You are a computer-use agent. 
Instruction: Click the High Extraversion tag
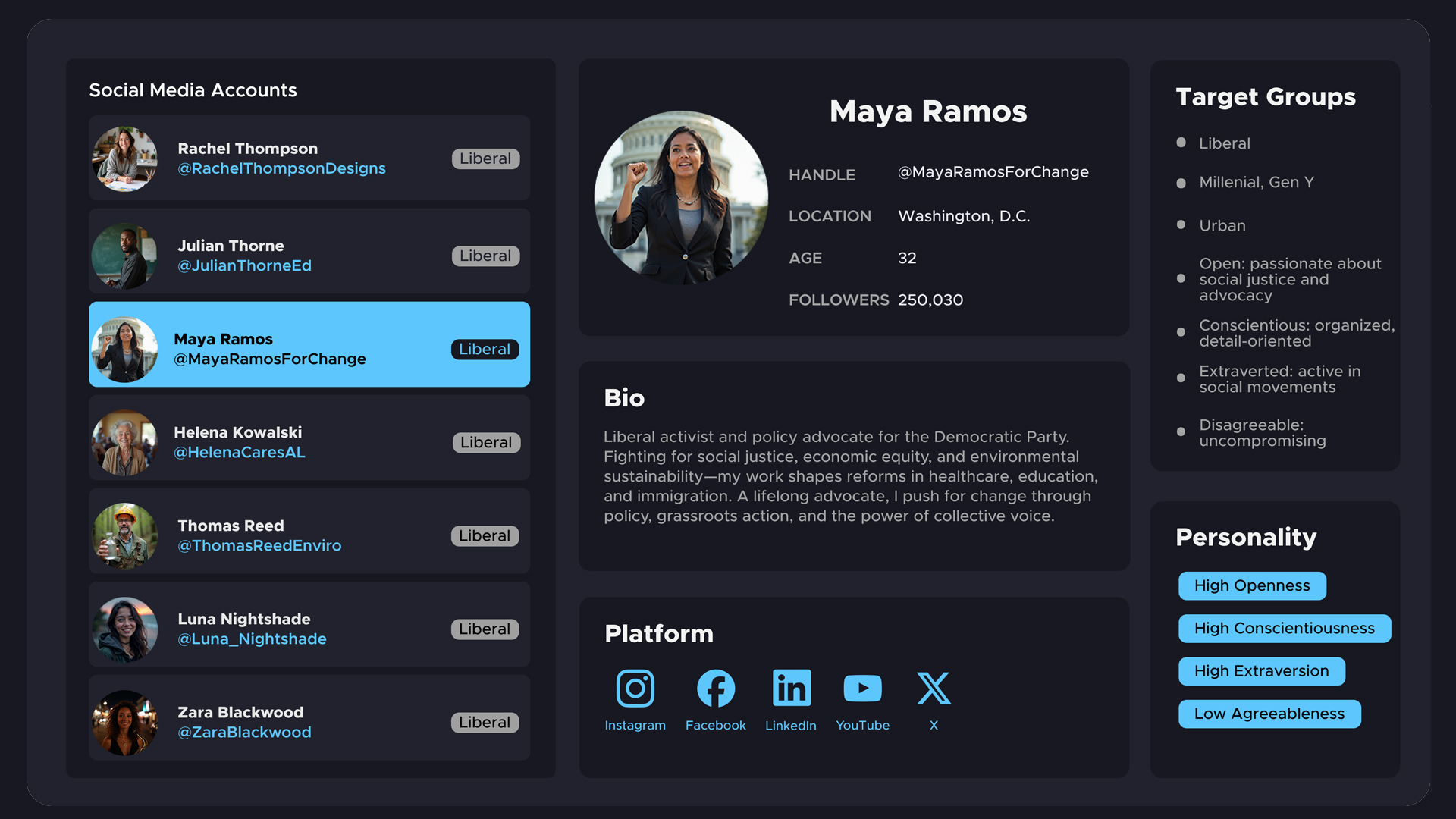1261,671
